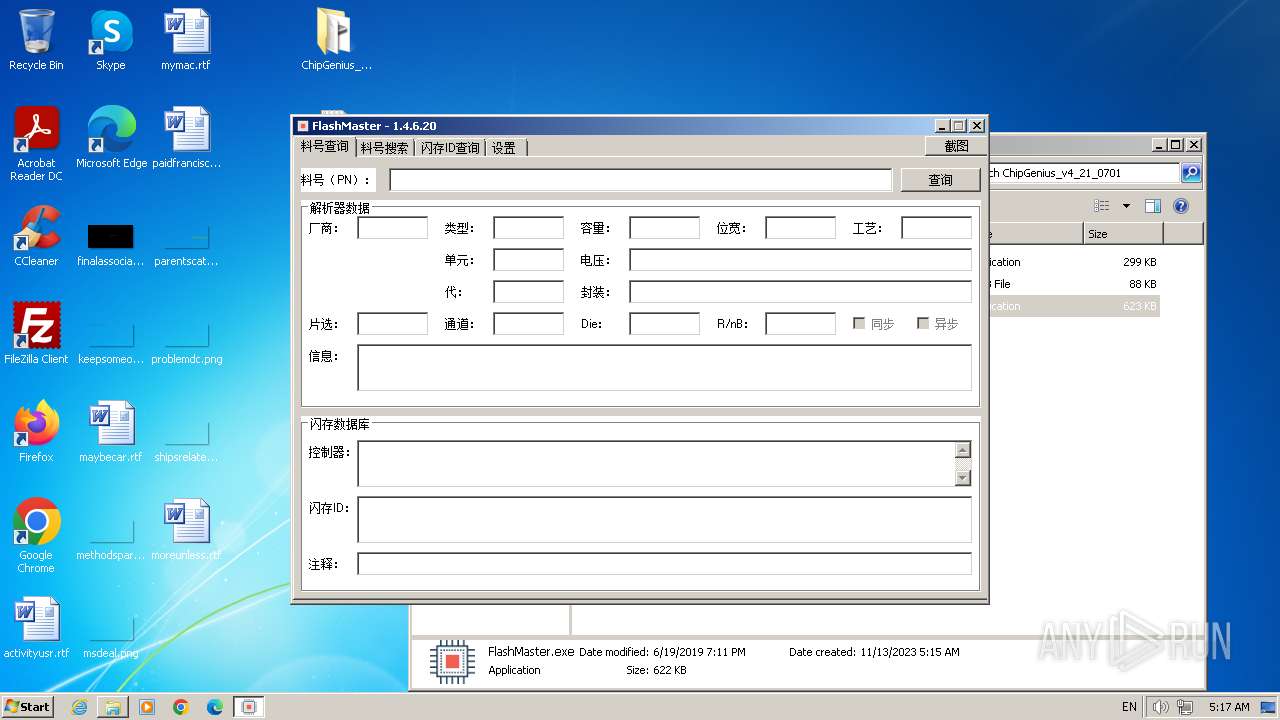The image size is (1280, 720).
Task: Open the paidfrancisc document icon
Action: (x=186, y=137)
